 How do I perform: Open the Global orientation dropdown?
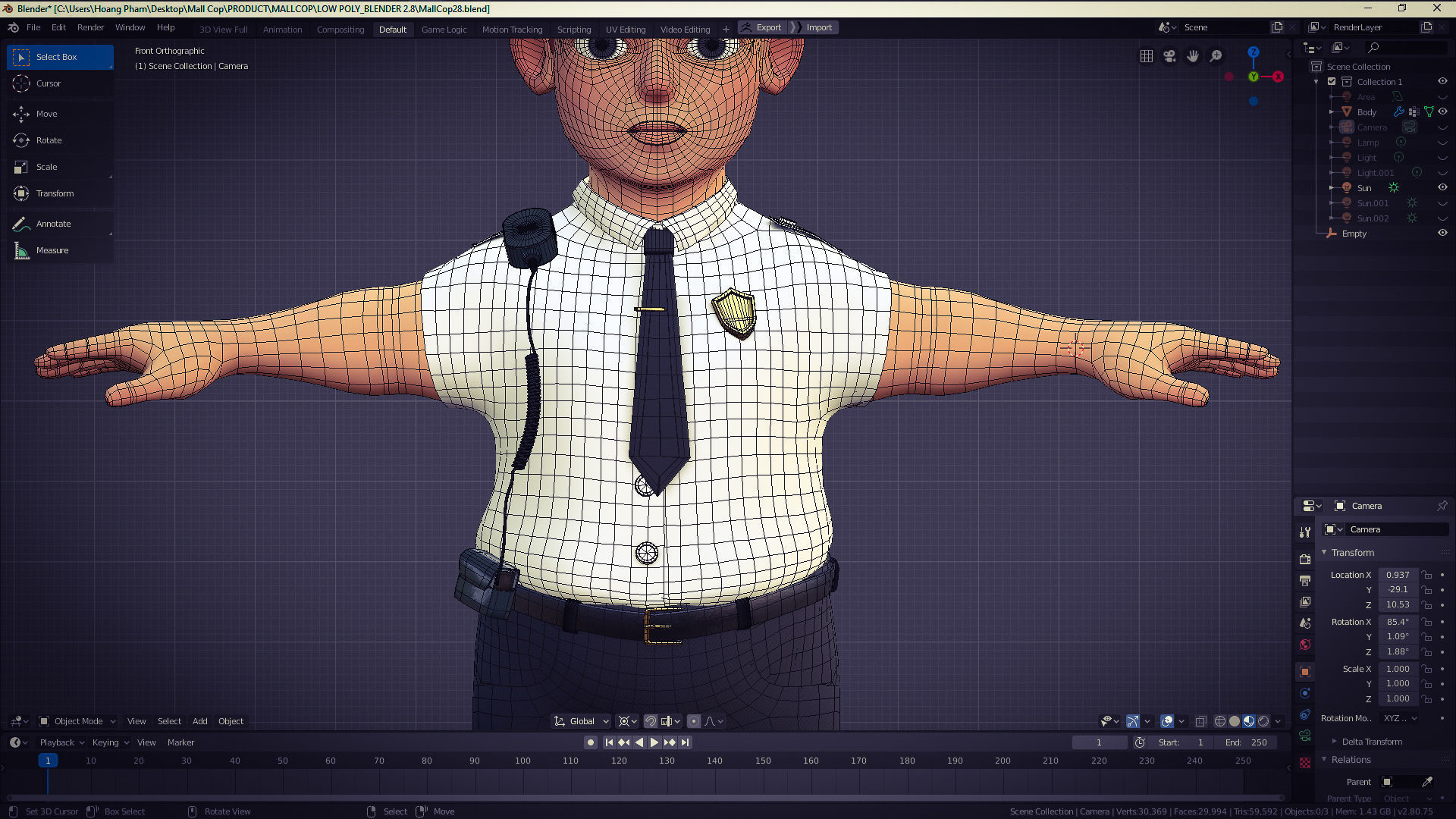click(582, 721)
